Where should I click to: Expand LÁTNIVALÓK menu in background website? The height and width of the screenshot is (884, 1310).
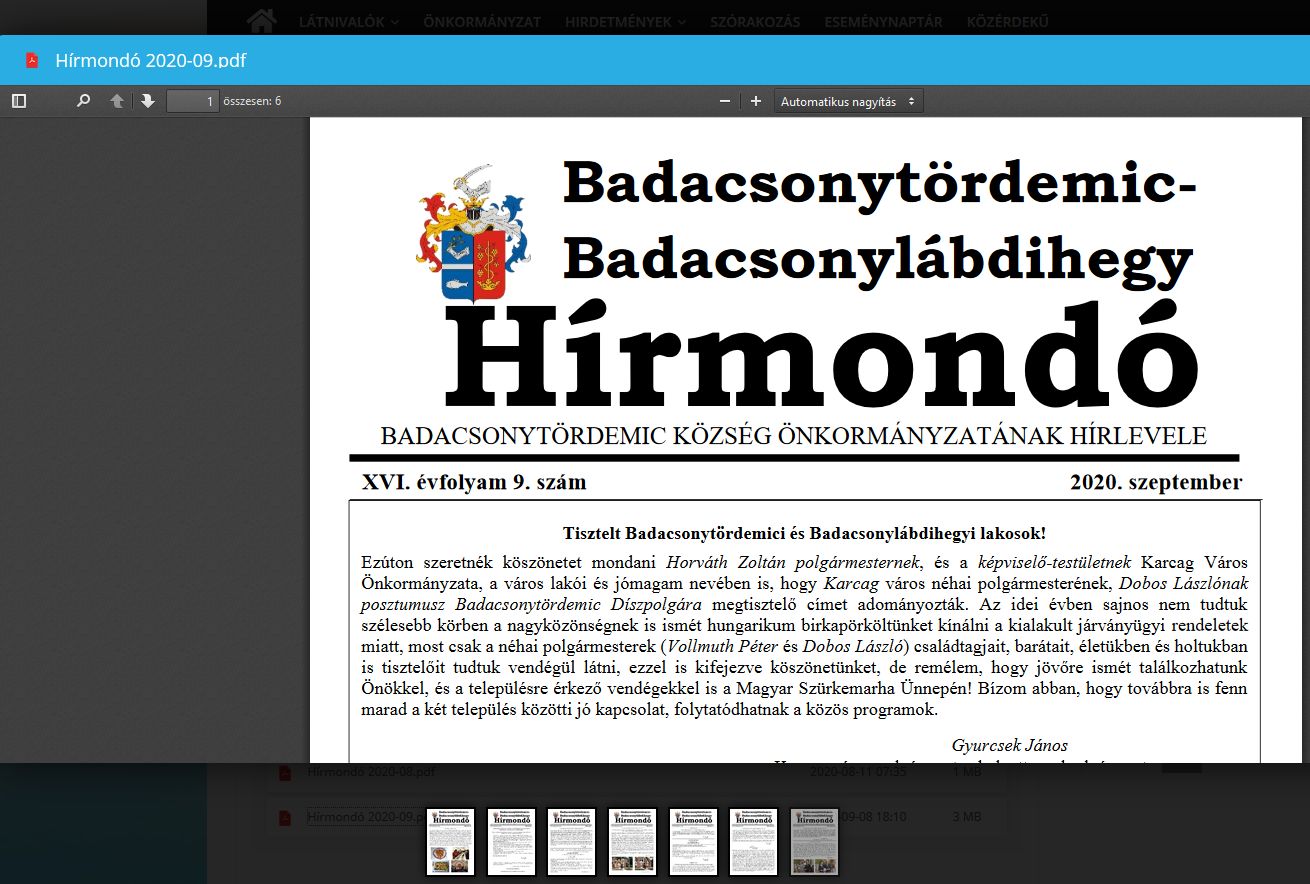(x=349, y=21)
